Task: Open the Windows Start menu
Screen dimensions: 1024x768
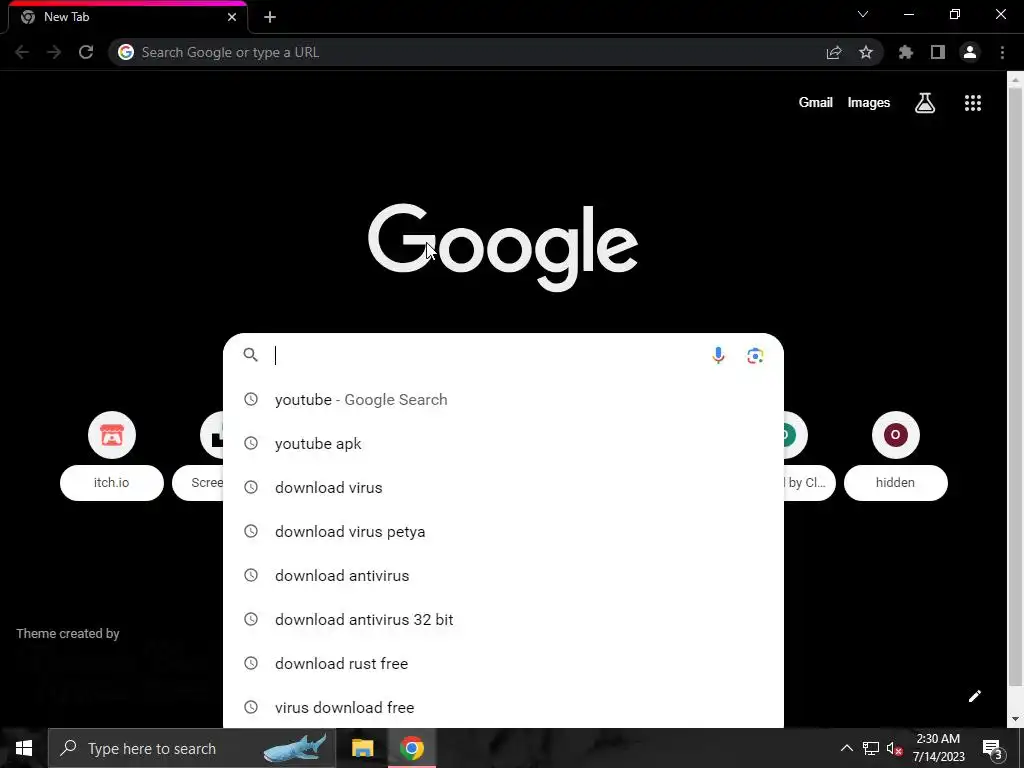Action: click(x=24, y=748)
